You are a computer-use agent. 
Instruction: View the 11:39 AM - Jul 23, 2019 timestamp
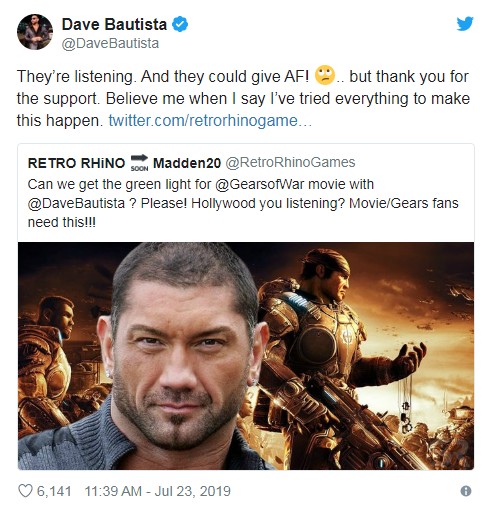[x=157, y=491]
